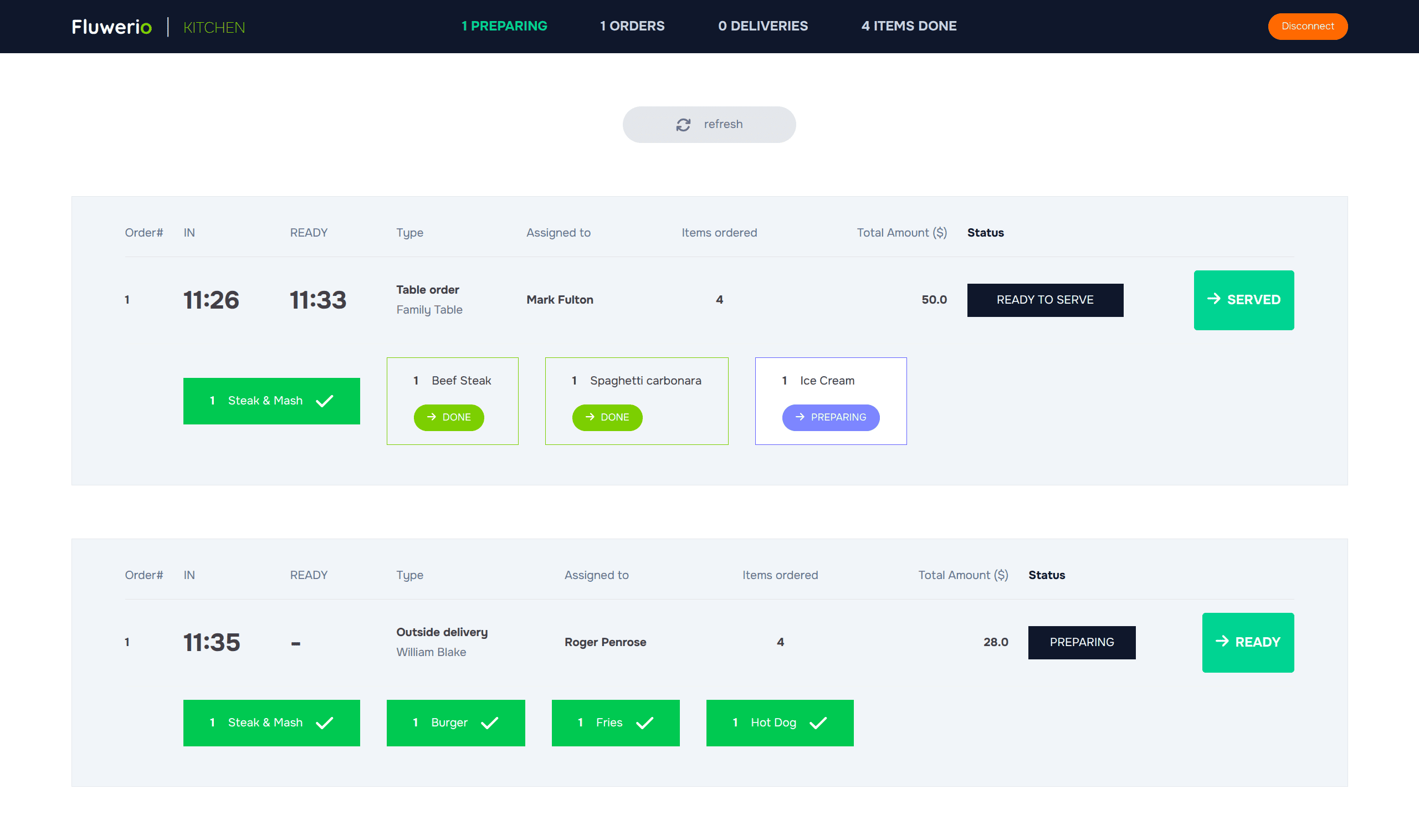This screenshot has width=1419, height=840.
Task: Click the READY TO SERVE status badge
Action: tap(1044, 300)
